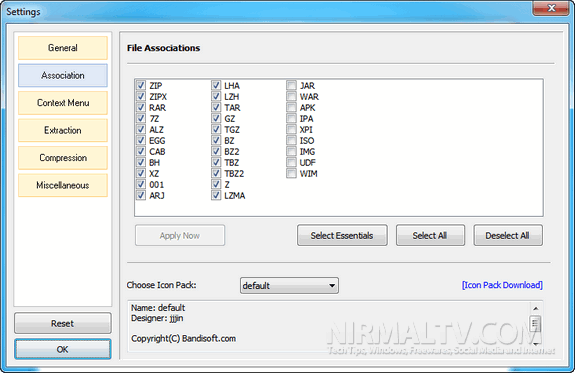The height and width of the screenshot is (373, 575).
Task: Tick the XPI checkbox
Action: 292,129
